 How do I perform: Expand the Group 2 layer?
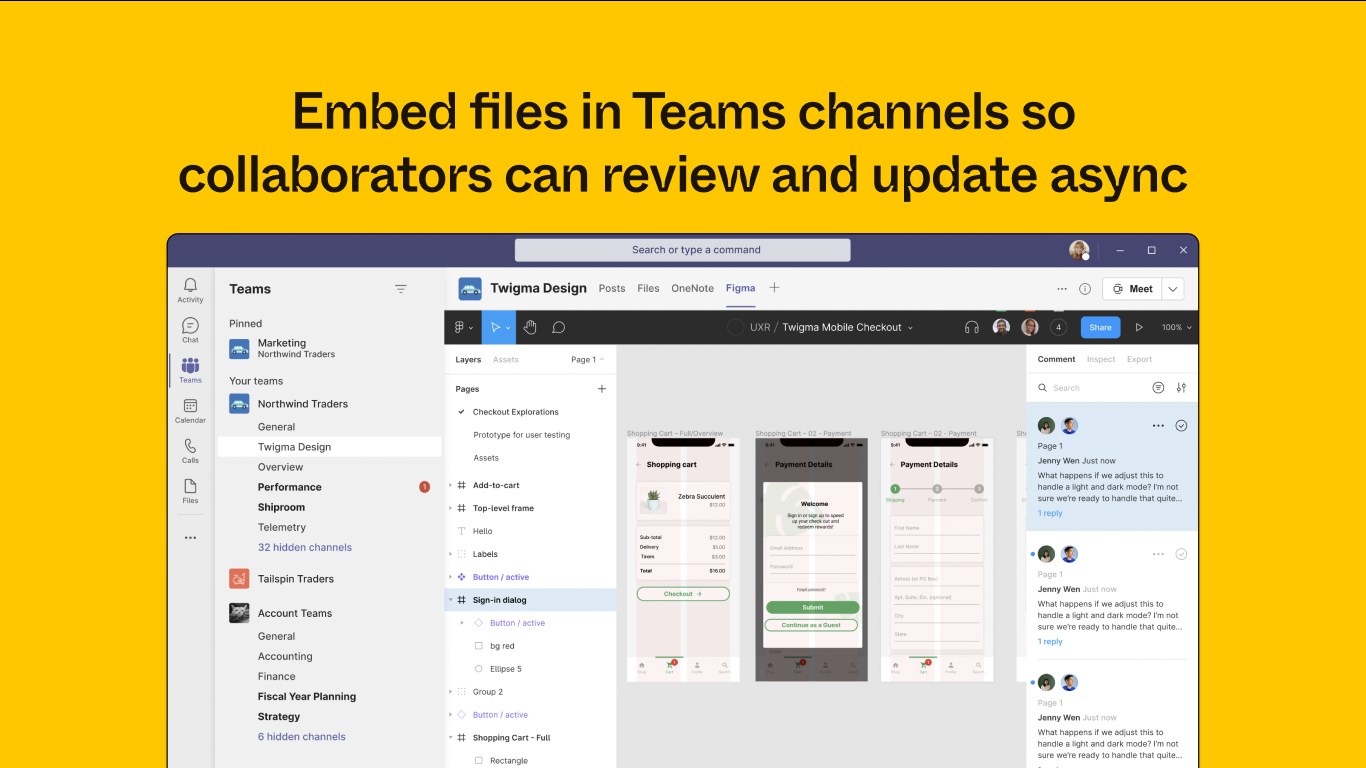click(451, 692)
